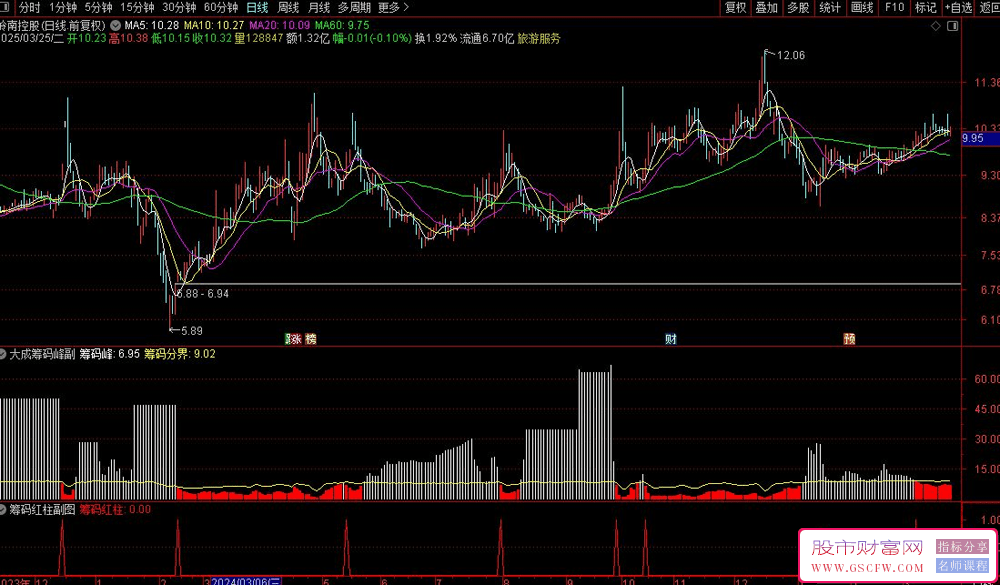
Task: Click the 画线 drawing tools button
Action: coord(862,7)
